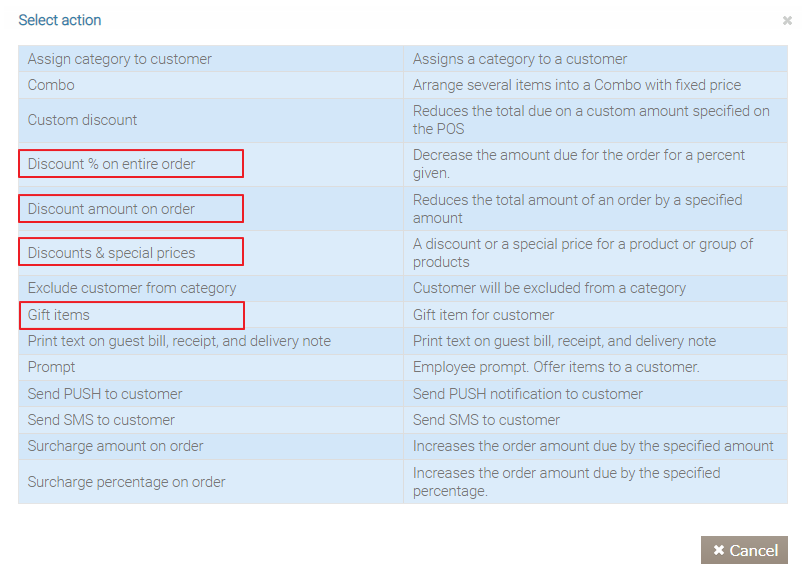Pick the Prompt action
Screen dimensions: 806x587
pos(52,367)
